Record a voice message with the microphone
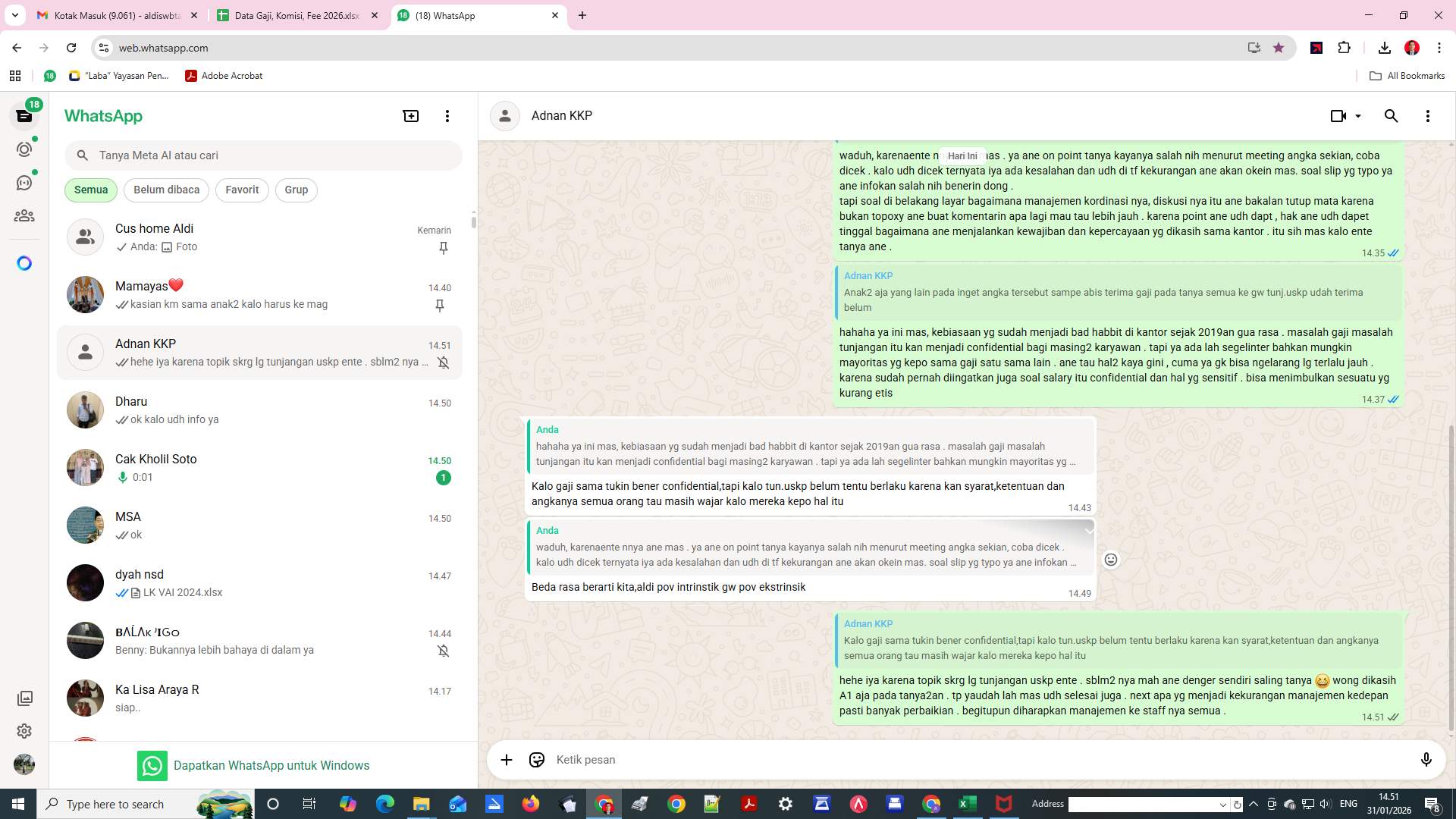This screenshot has height=819, width=1456. [1426, 759]
